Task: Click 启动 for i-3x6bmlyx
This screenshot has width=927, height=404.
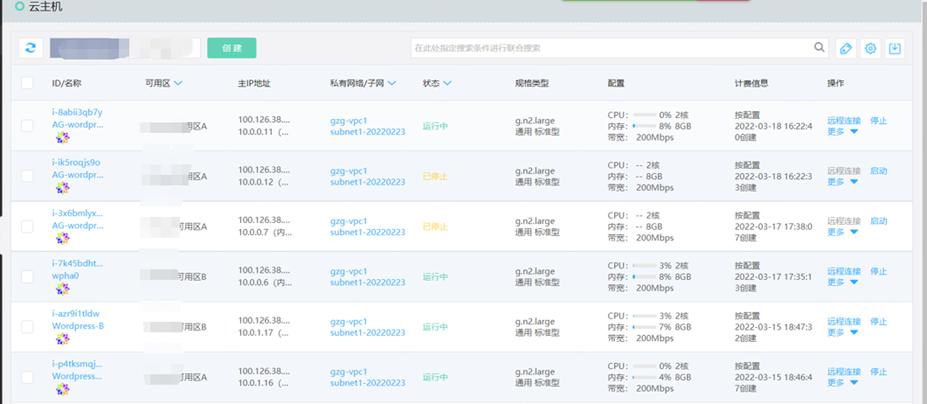Action: (x=879, y=221)
